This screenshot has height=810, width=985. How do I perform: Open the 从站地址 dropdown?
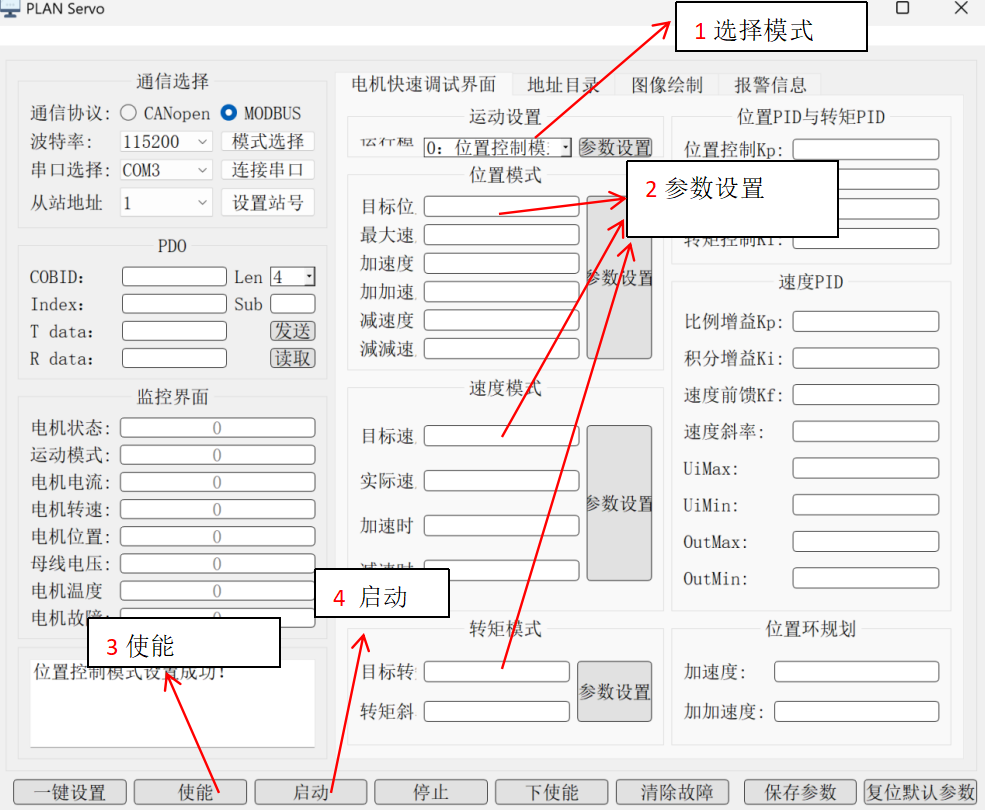pos(166,202)
